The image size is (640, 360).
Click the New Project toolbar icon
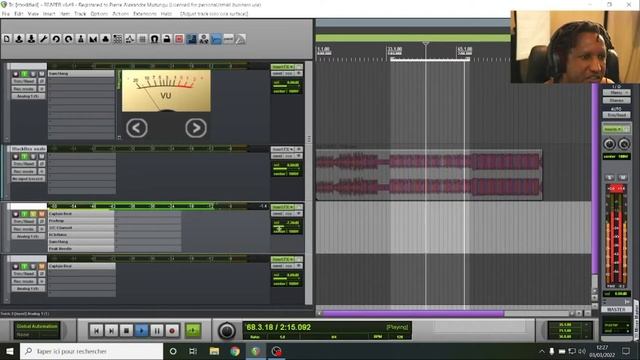pyautogui.click(x=7, y=39)
